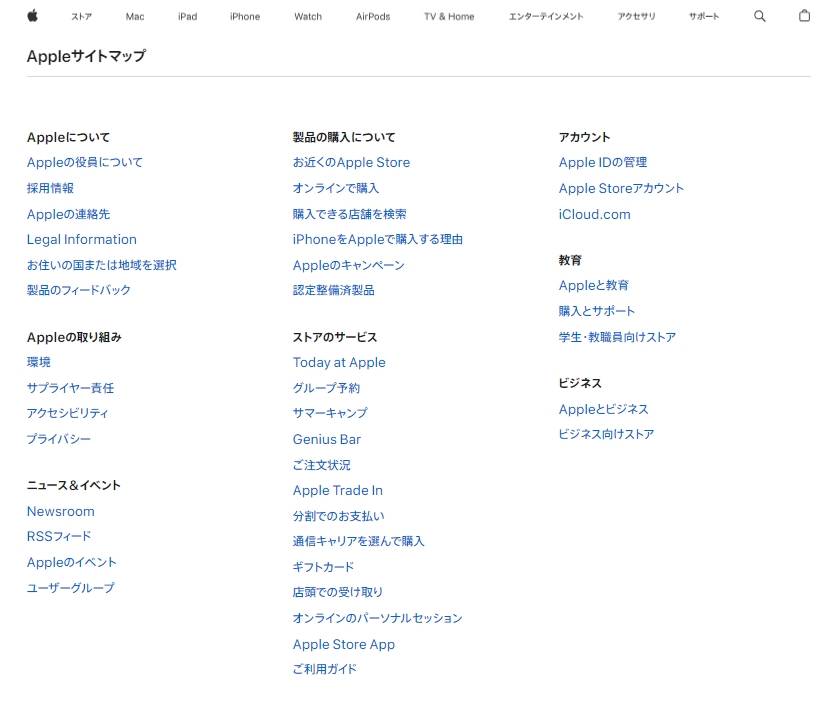This screenshot has height=719, width=823.
Task: Click the Apple Trade In link
Action: [x=338, y=490]
